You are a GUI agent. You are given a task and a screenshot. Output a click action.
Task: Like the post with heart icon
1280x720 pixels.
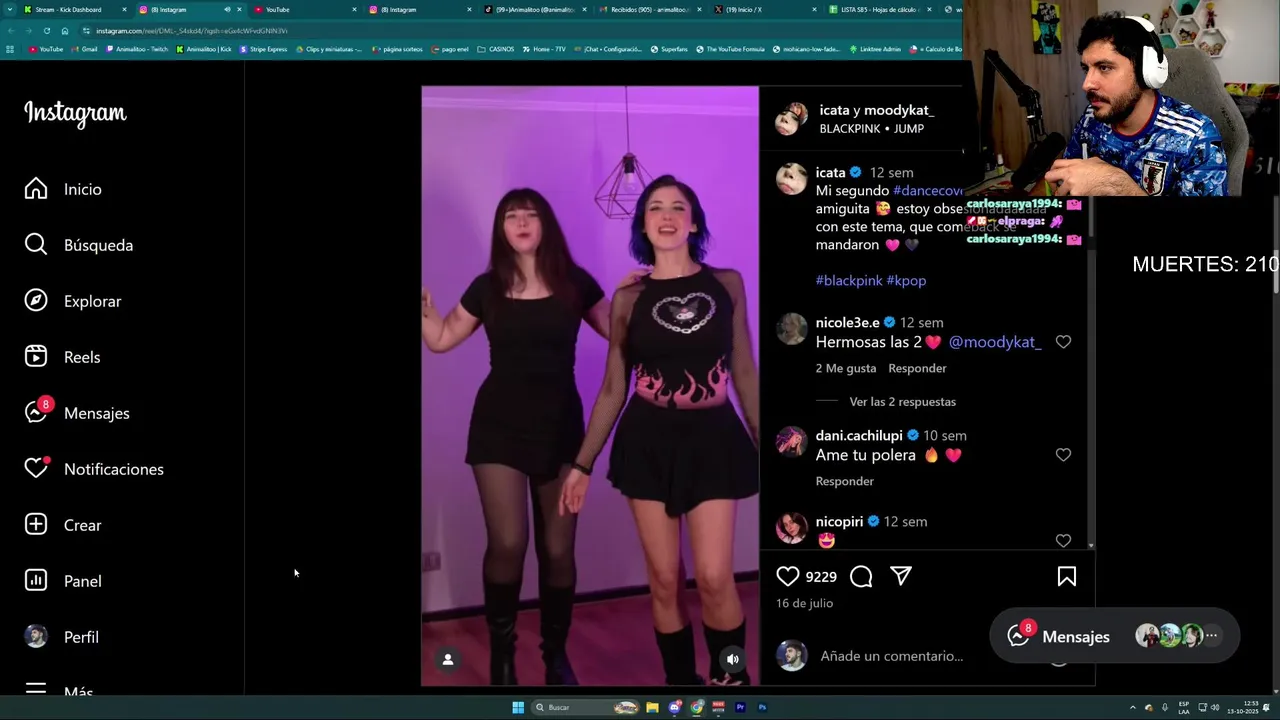point(788,576)
